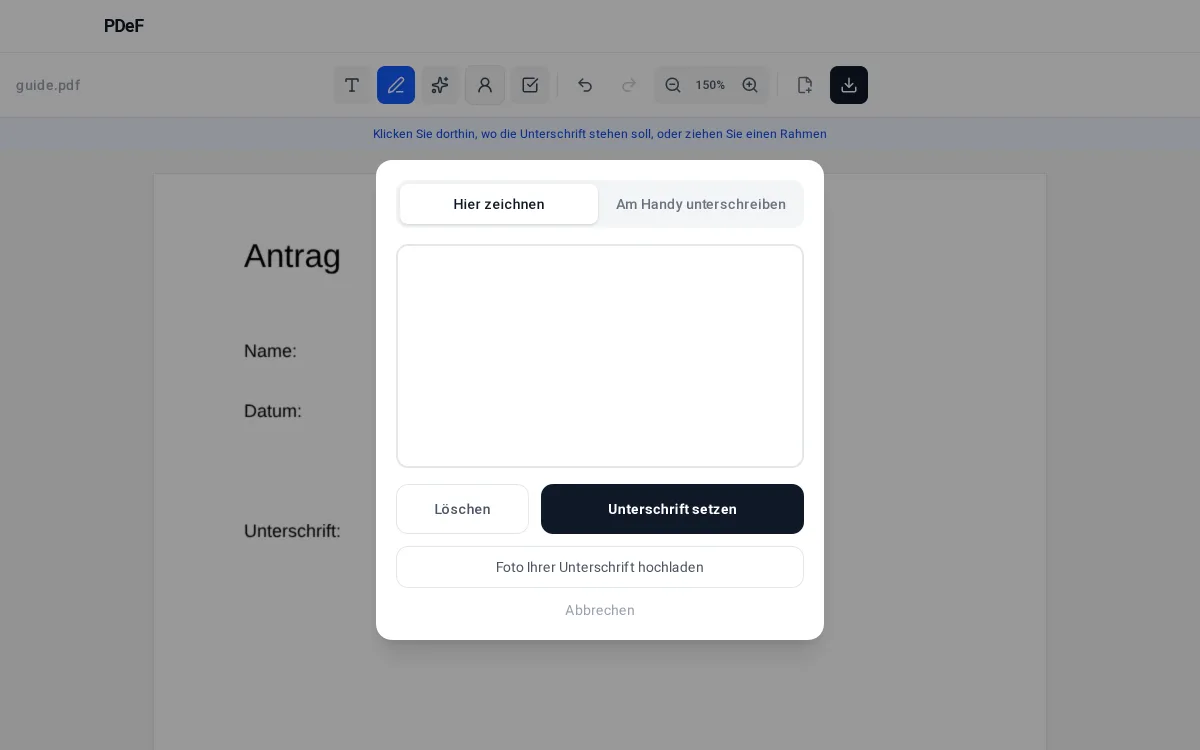
Task: Click Abbrechen to cancel dialog
Action: (600, 610)
